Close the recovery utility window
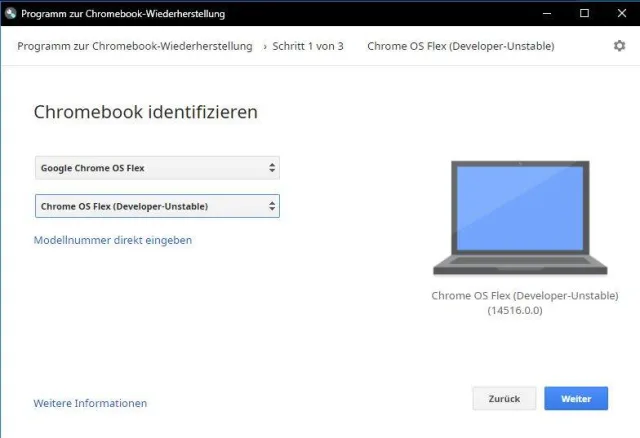The image size is (640, 438). [621, 13]
